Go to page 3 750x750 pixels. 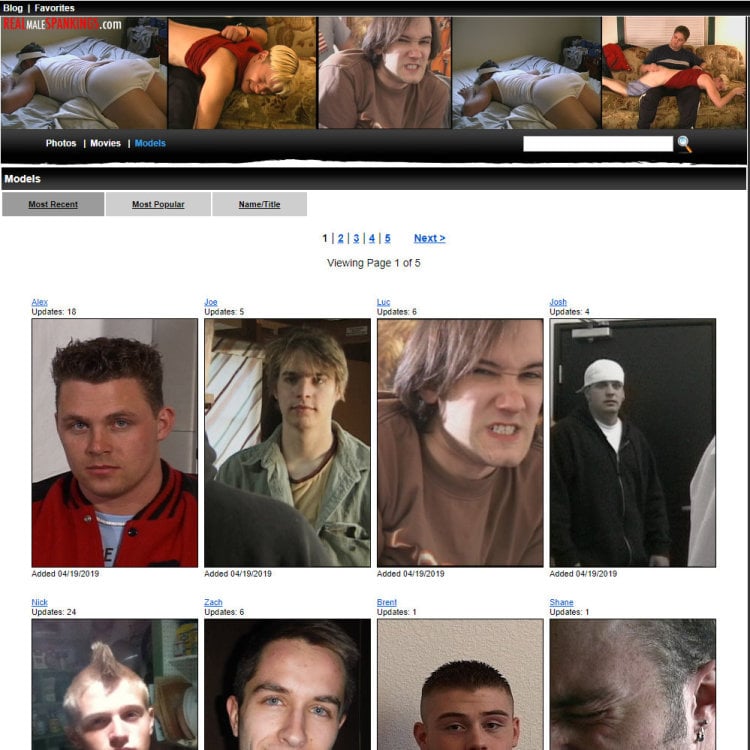(356, 238)
